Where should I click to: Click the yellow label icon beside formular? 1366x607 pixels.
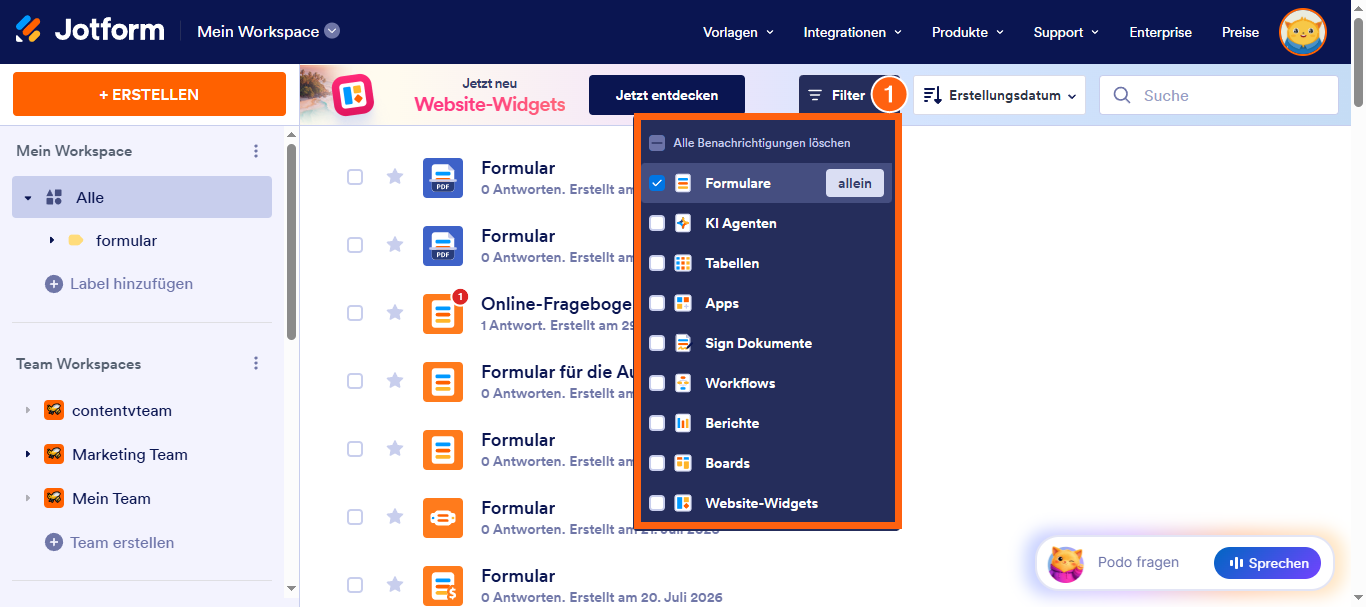click(x=76, y=240)
